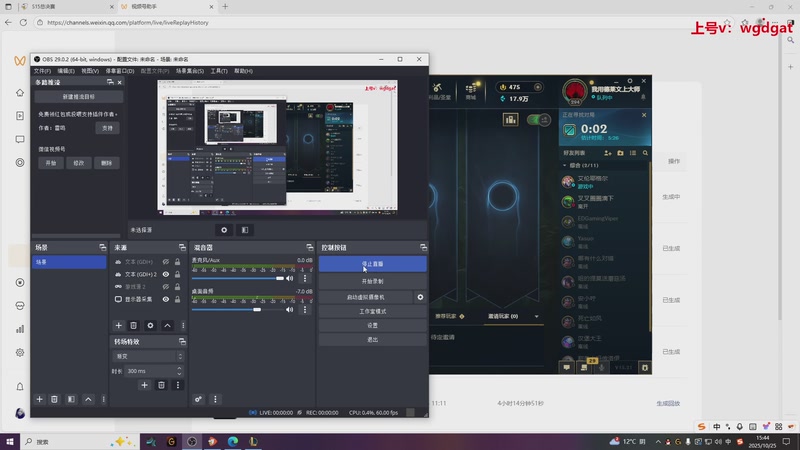Viewport: 800px width, 450px height.
Task: Move scene up using arrow in 场景 panel
Action: [88, 399]
